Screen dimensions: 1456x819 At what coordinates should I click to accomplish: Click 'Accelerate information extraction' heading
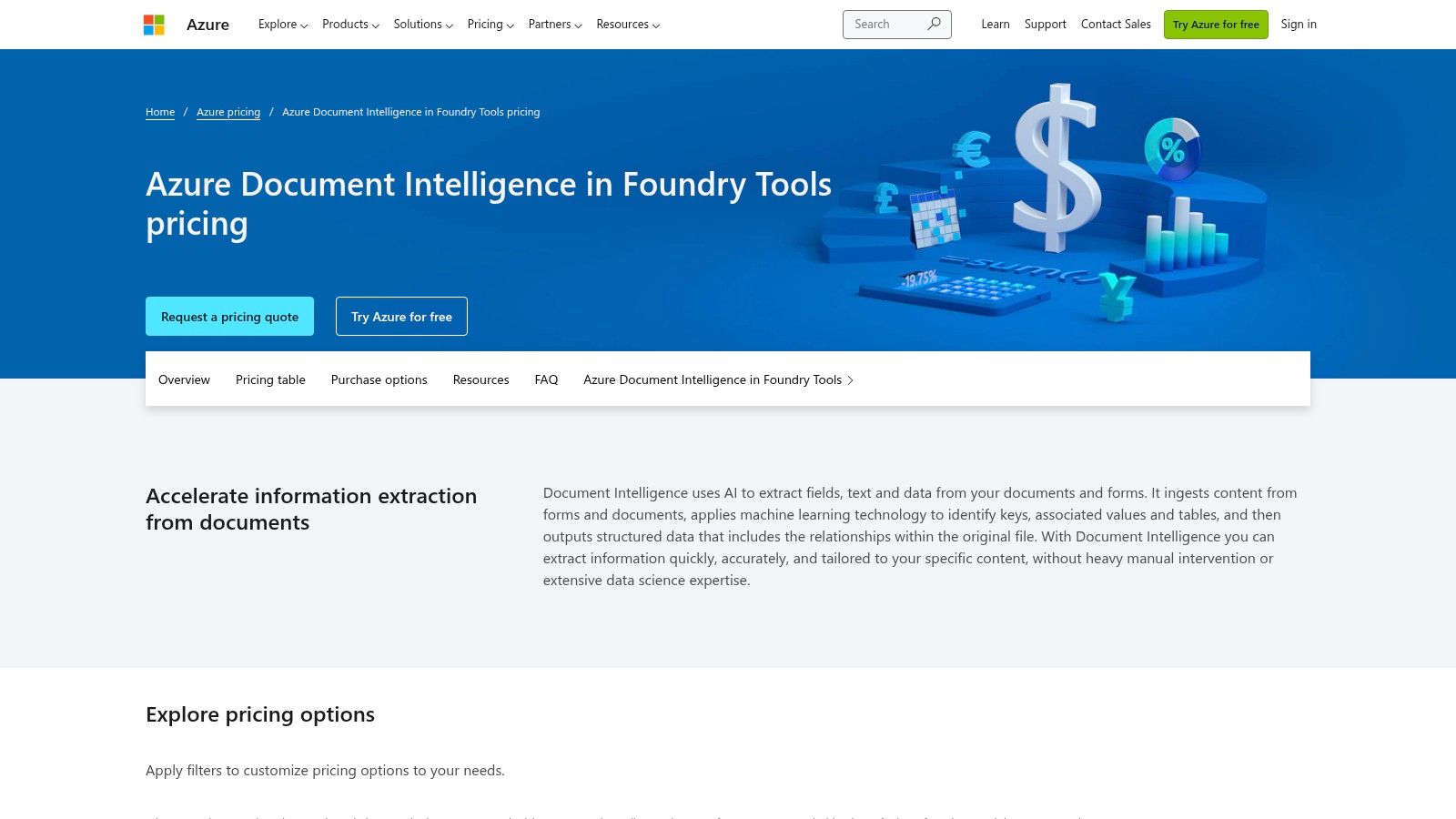311,509
